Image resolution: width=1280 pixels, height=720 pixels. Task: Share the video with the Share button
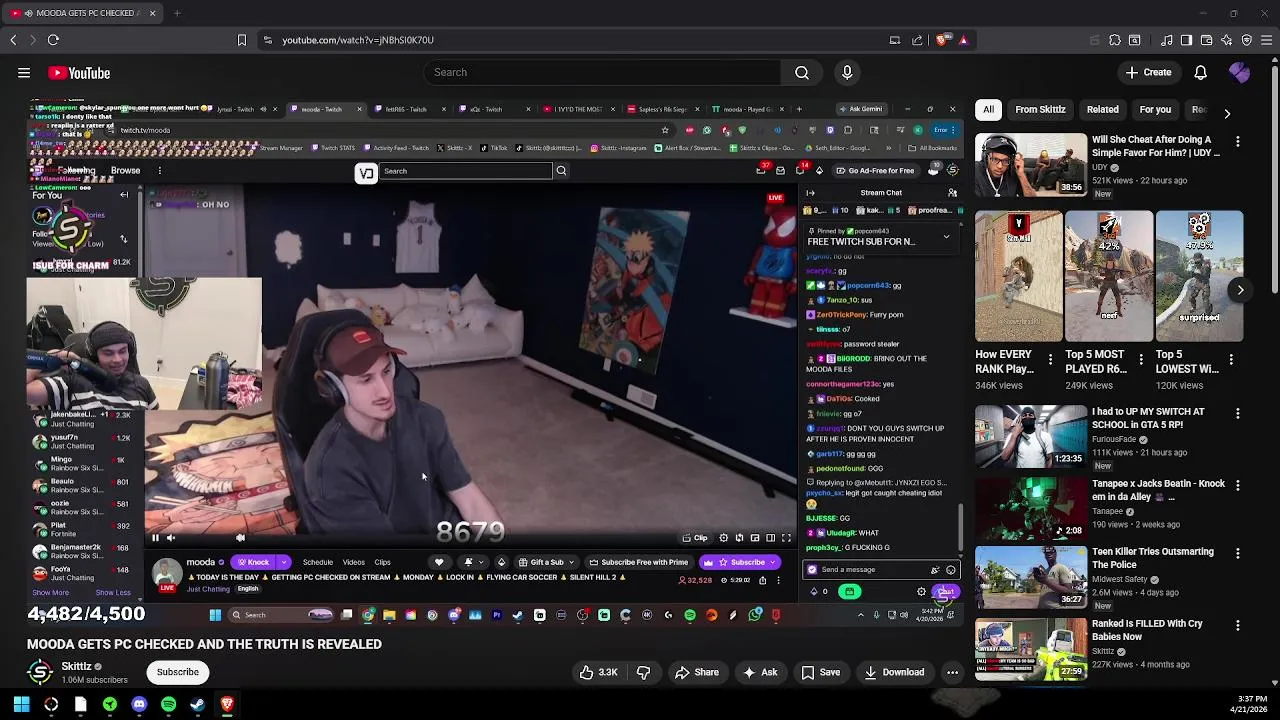696,672
